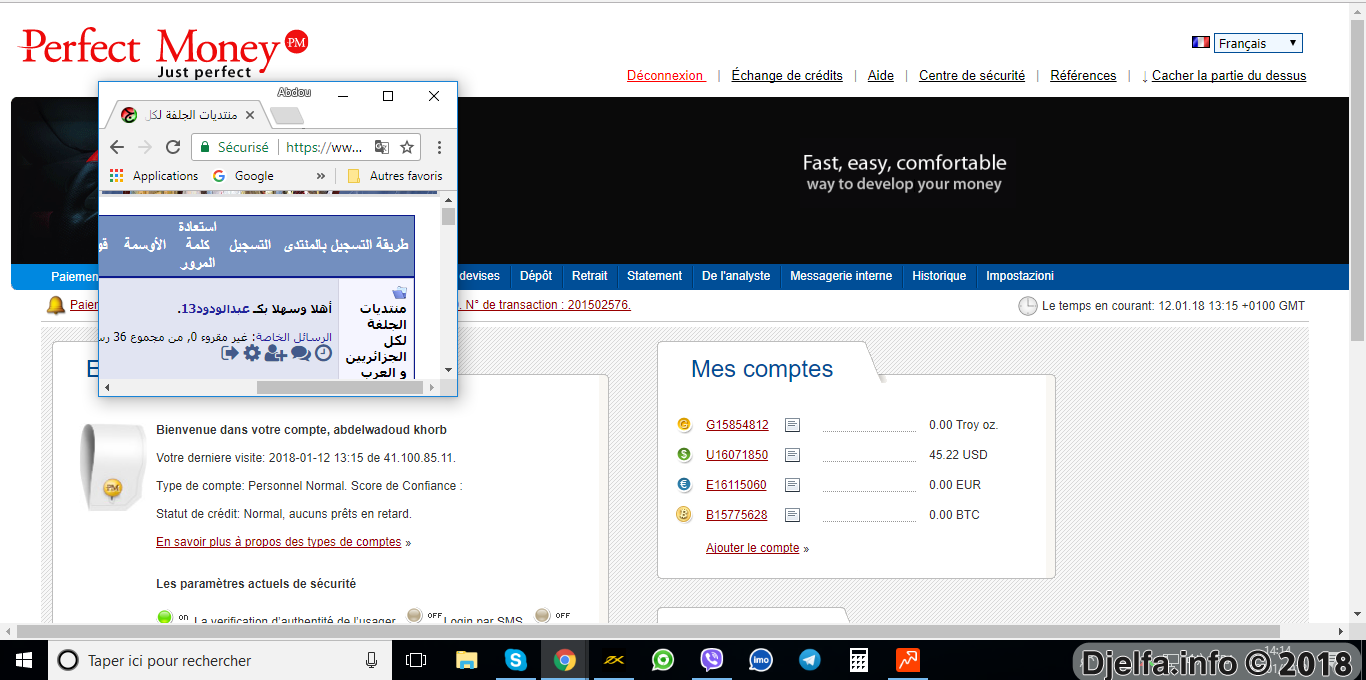The image size is (1366, 680).
Task: Click the green dollar icon for U16071850
Action: [x=684, y=455]
